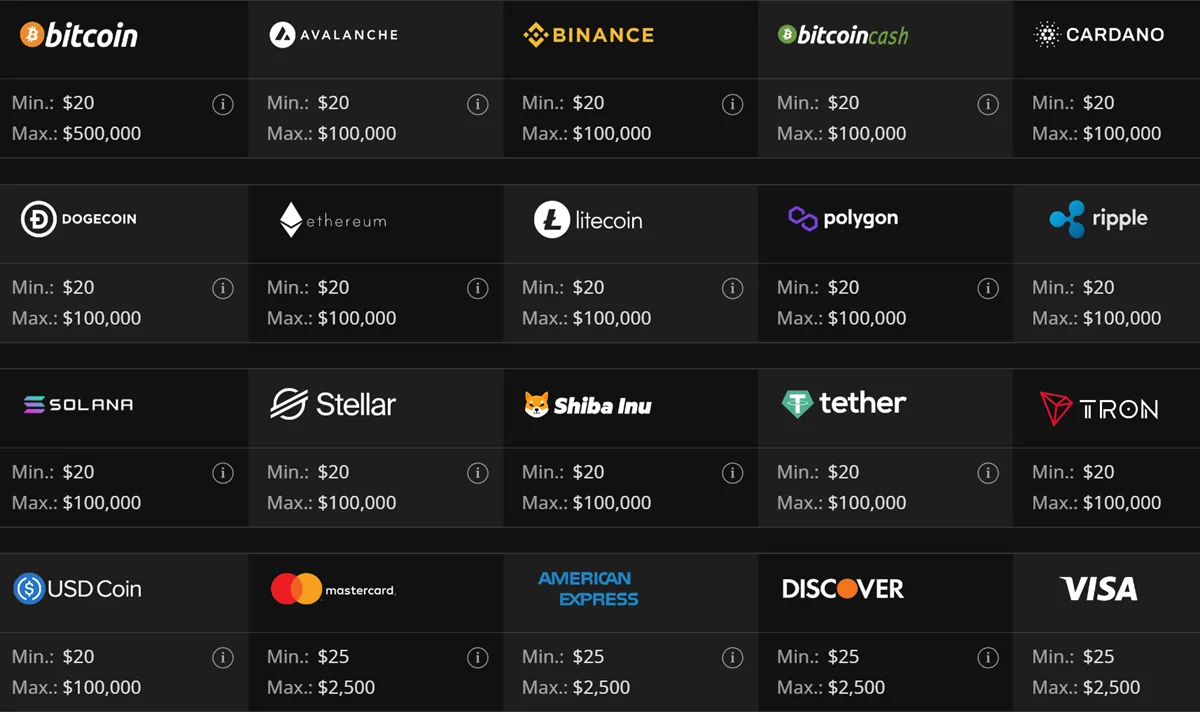Click the Shiba Inu logo
Screen dimensions: 1200x712
coord(588,406)
